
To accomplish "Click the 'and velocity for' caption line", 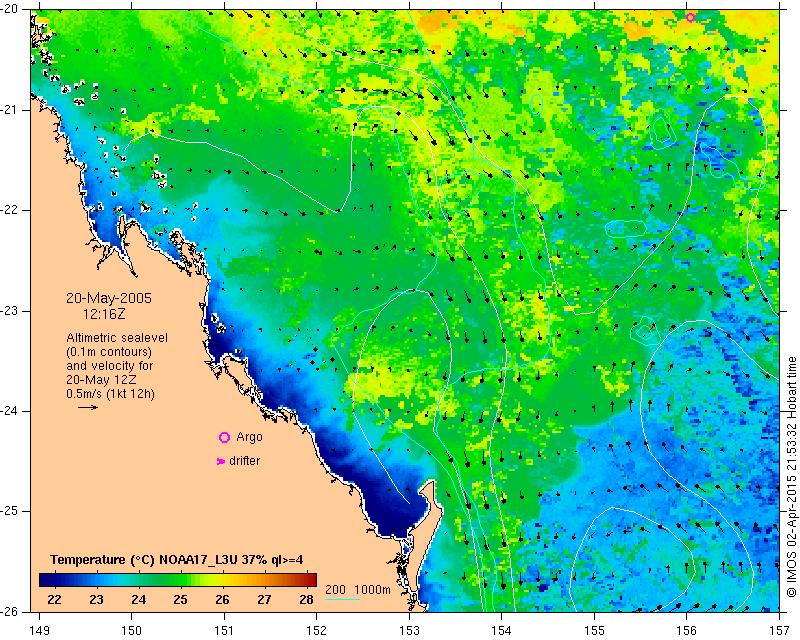I will click(x=110, y=366).
